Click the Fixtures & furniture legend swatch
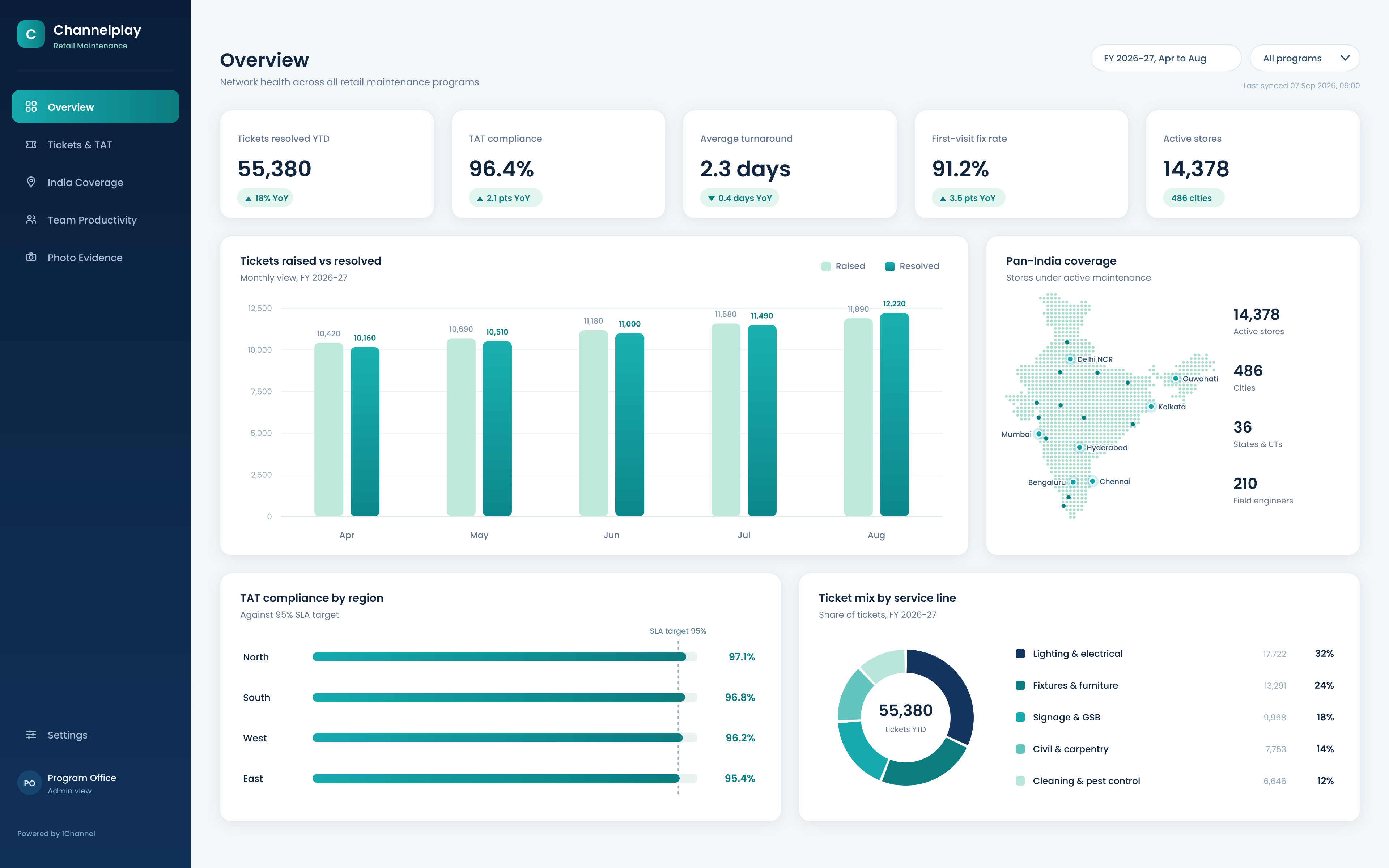This screenshot has width=1389, height=868. point(1020,685)
